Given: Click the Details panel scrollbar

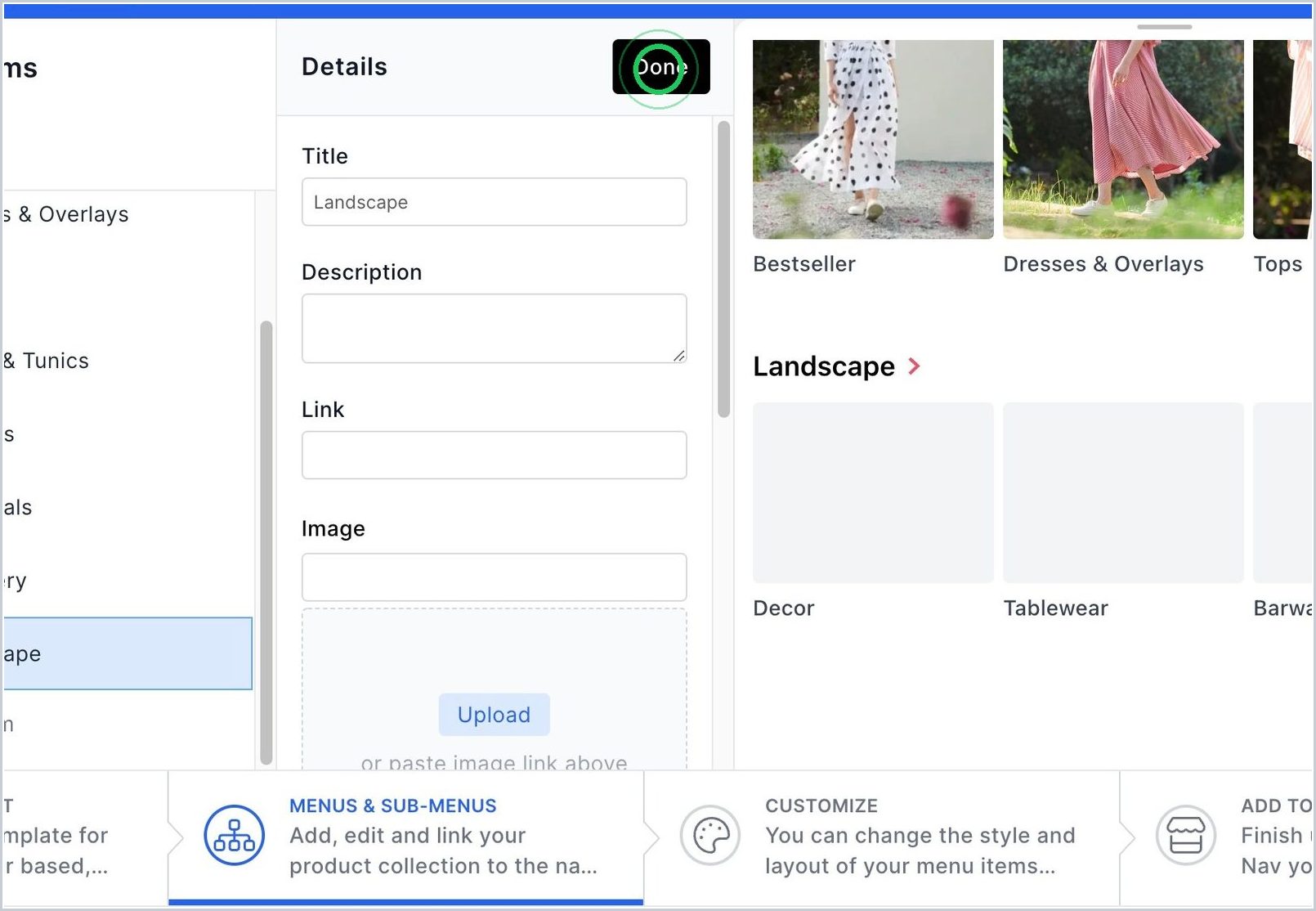Looking at the screenshot, I should 723,269.
